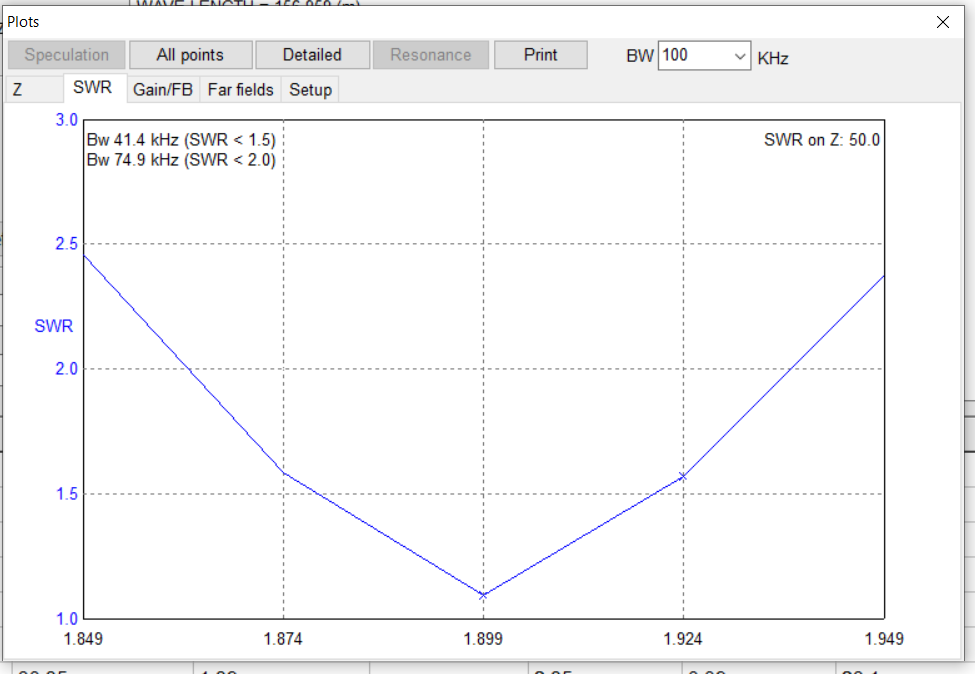Show the Far fields tab

point(240,90)
